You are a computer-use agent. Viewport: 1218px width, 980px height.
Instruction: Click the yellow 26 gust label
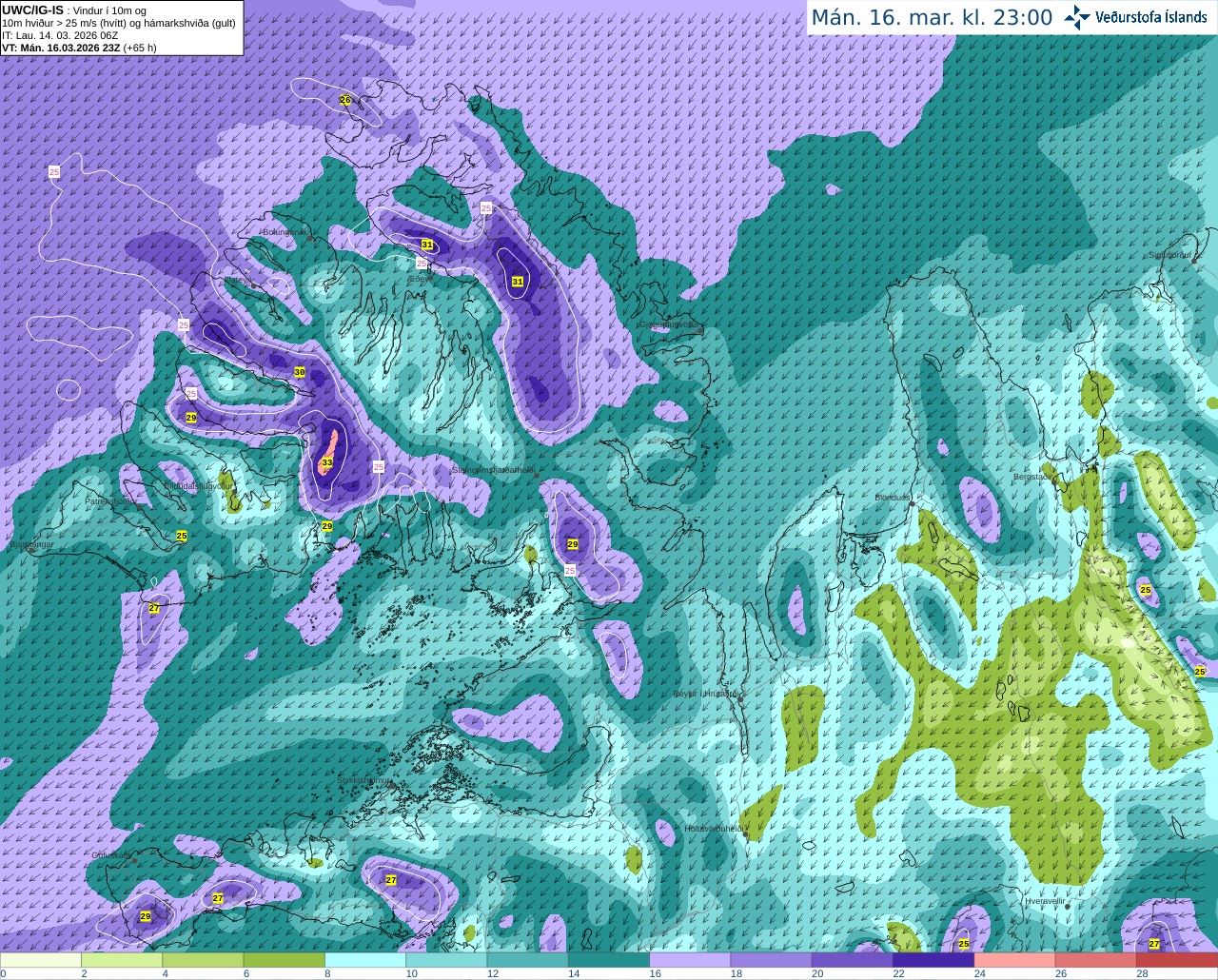point(345,100)
